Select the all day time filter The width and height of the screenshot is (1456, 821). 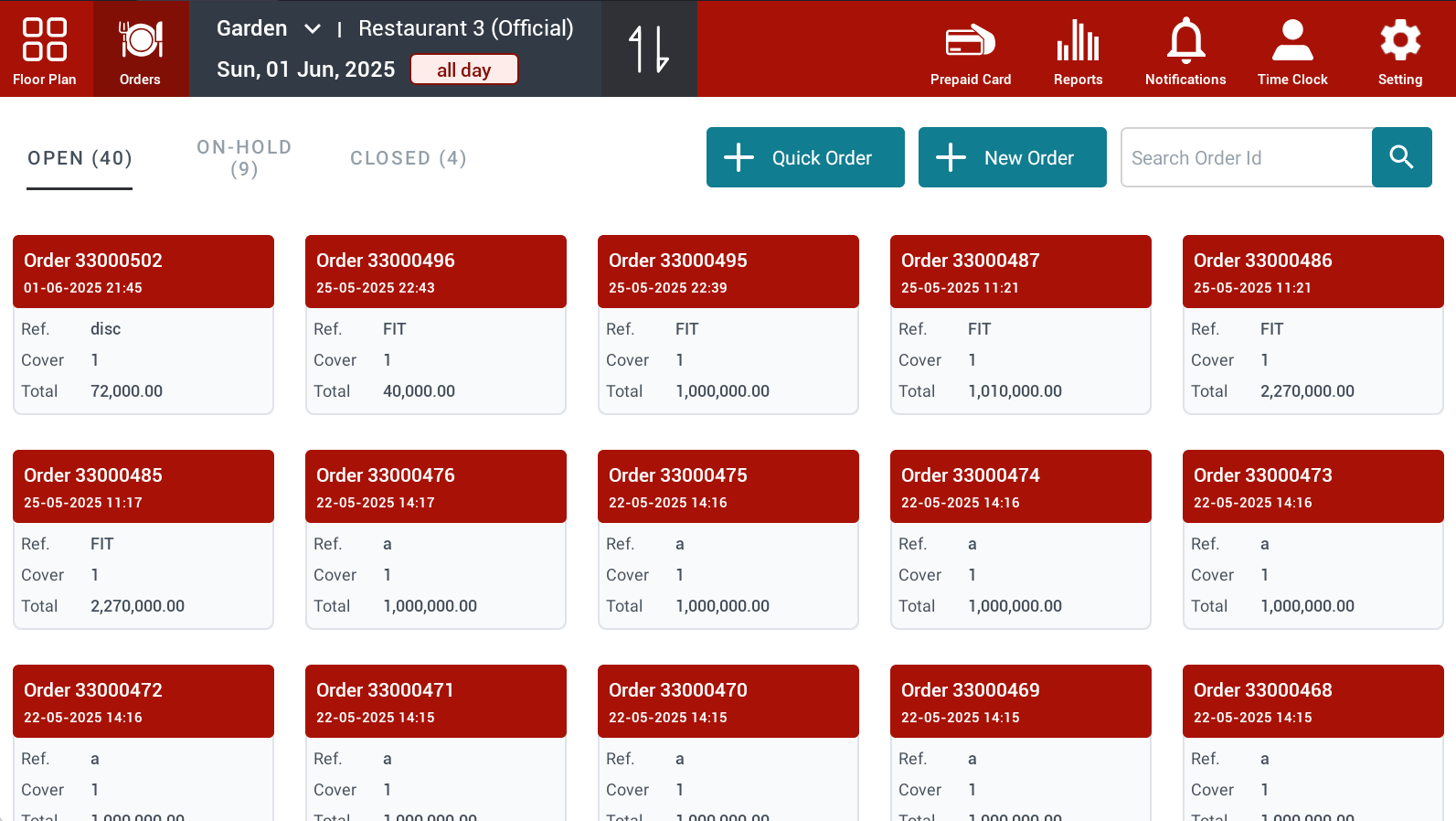pos(464,69)
